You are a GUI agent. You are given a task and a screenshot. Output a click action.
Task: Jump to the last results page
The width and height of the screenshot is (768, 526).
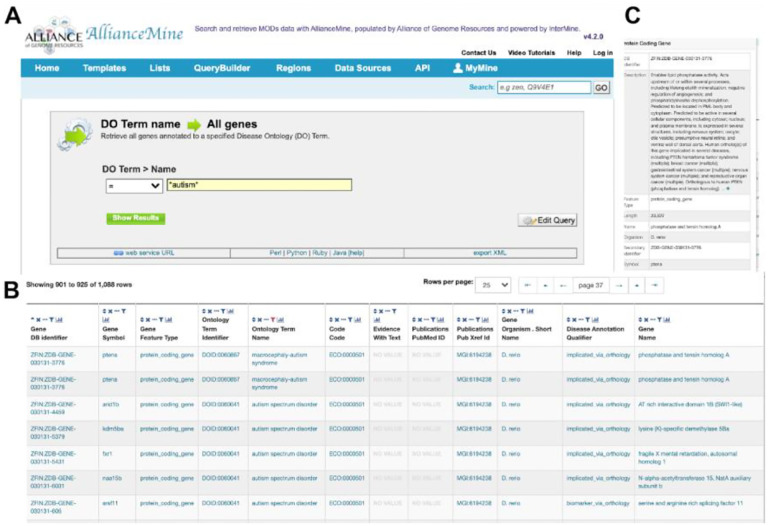coord(655,286)
